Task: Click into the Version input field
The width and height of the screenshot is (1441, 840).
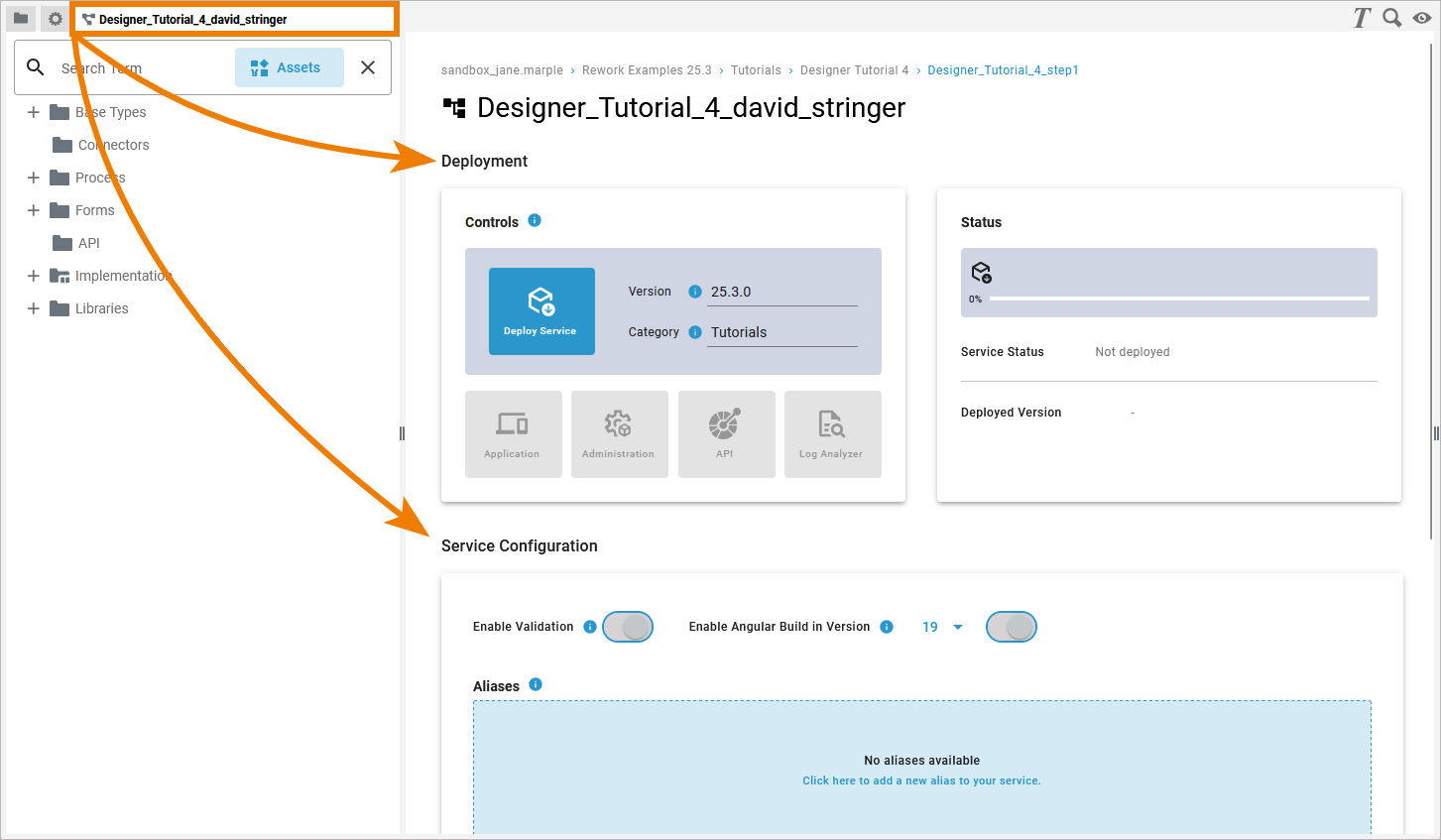Action: [x=781, y=292]
